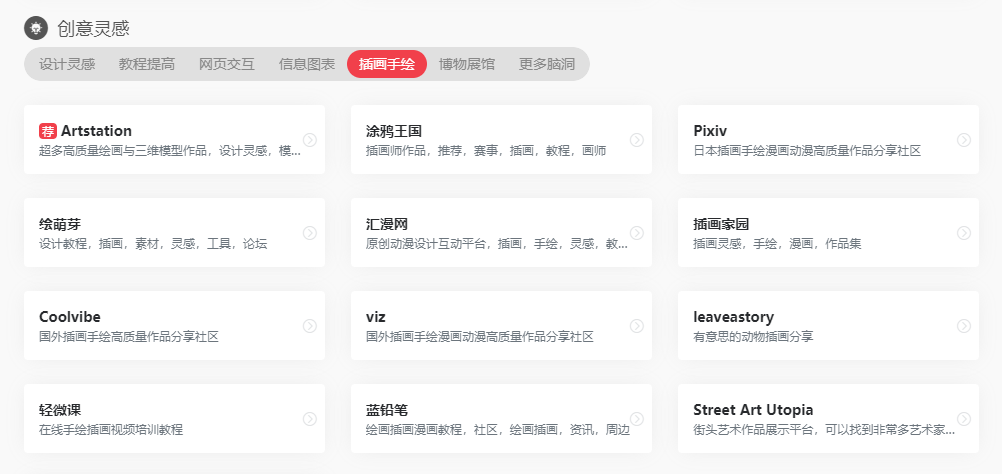Select the 信息图表 tab

point(307,64)
